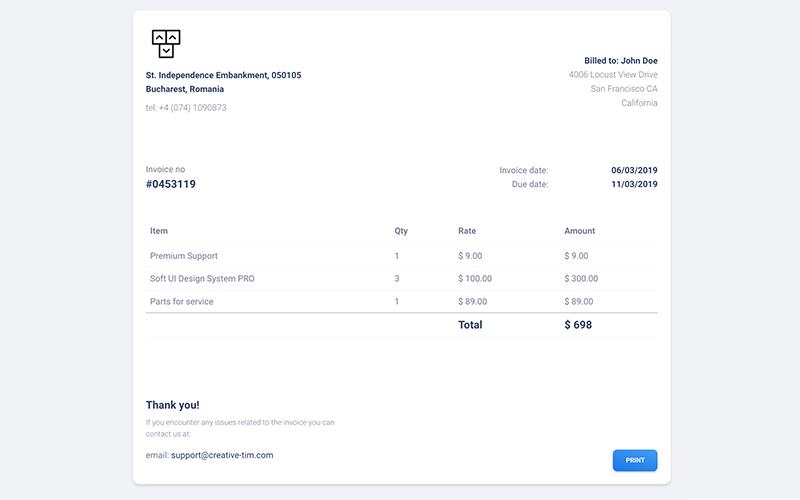Click the support@creative-tim.com email link
Screen dimensions: 800x500
click(x=222, y=455)
